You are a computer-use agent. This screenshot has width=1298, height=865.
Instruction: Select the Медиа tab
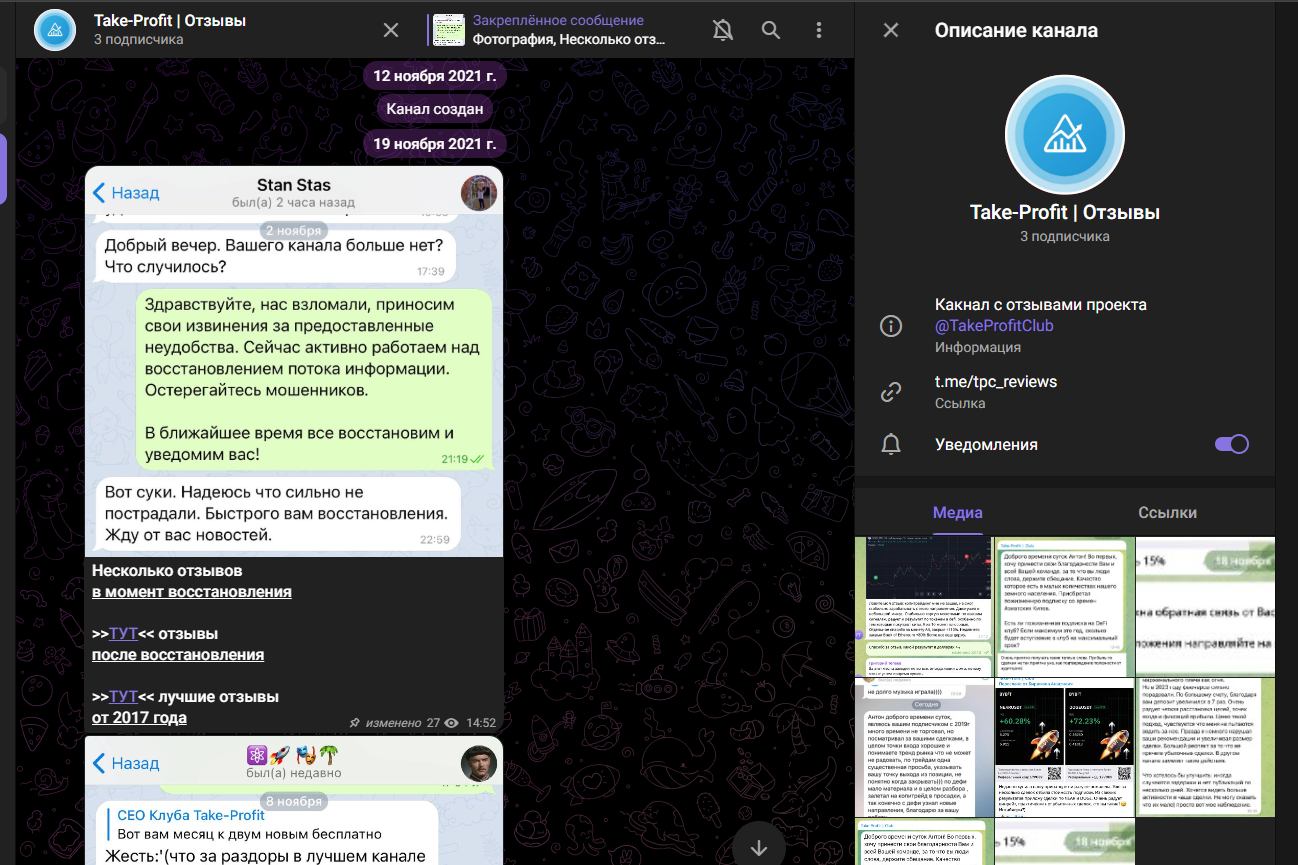957,513
